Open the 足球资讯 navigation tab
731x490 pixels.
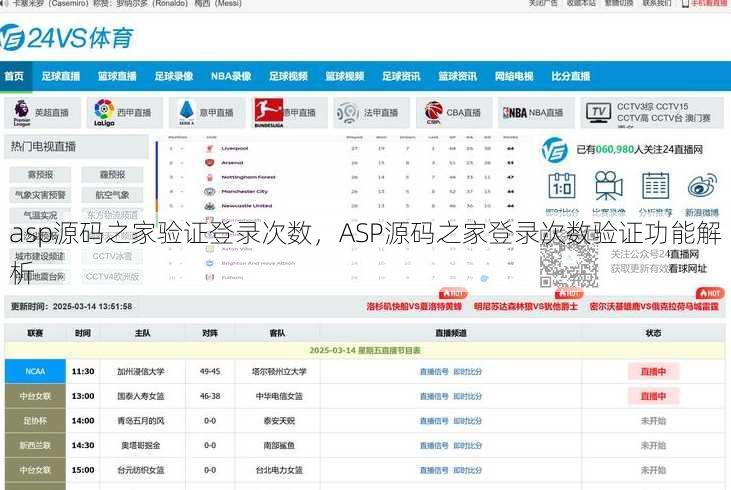[x=401, y=76]
